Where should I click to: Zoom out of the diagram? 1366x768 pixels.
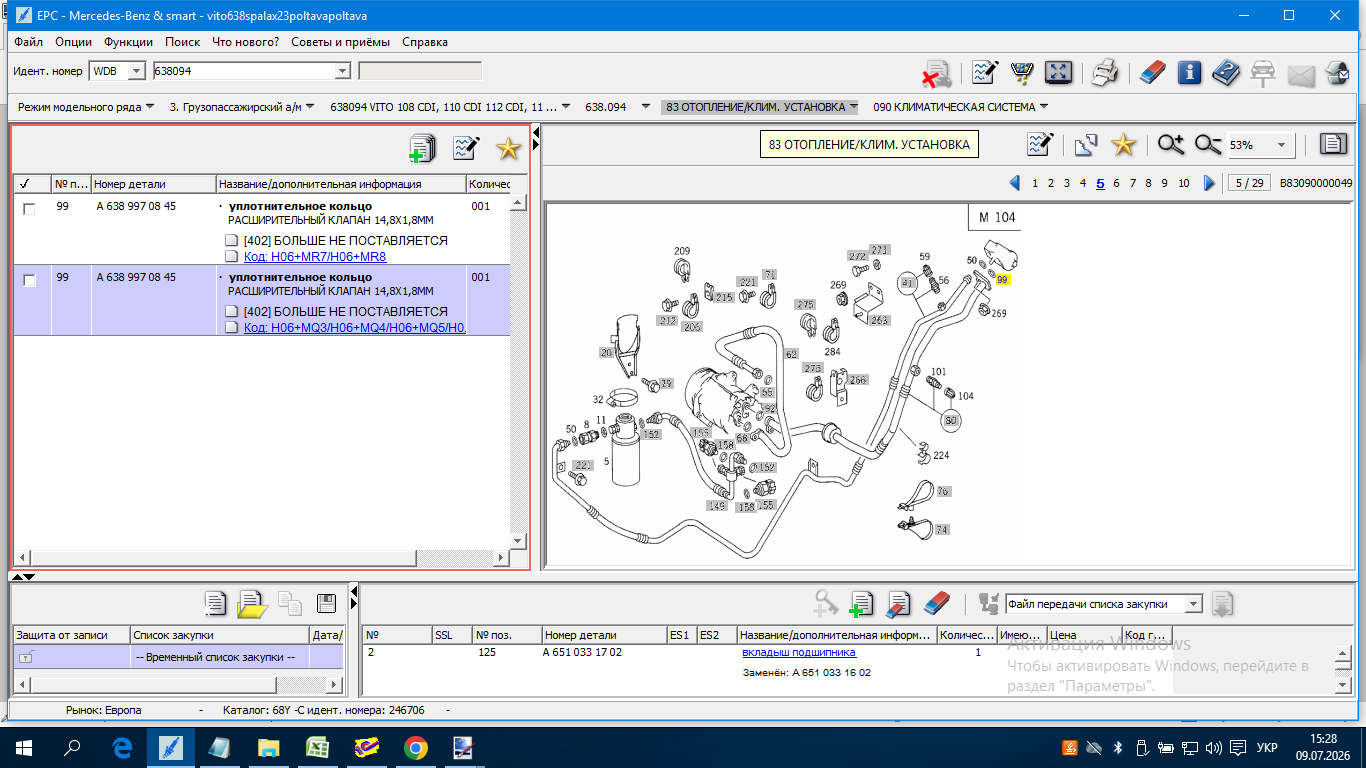click(x=1208, y=144)
